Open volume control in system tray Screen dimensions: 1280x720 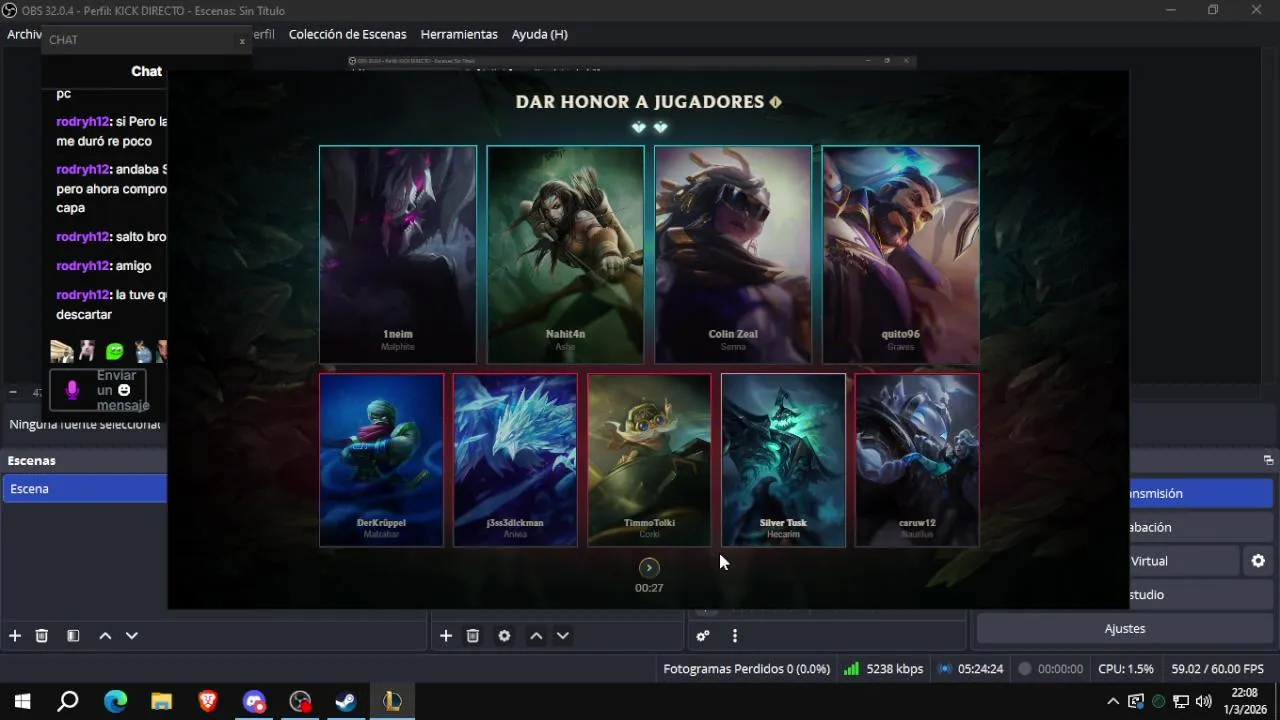pyautogui.click(x=1203, y=702)
